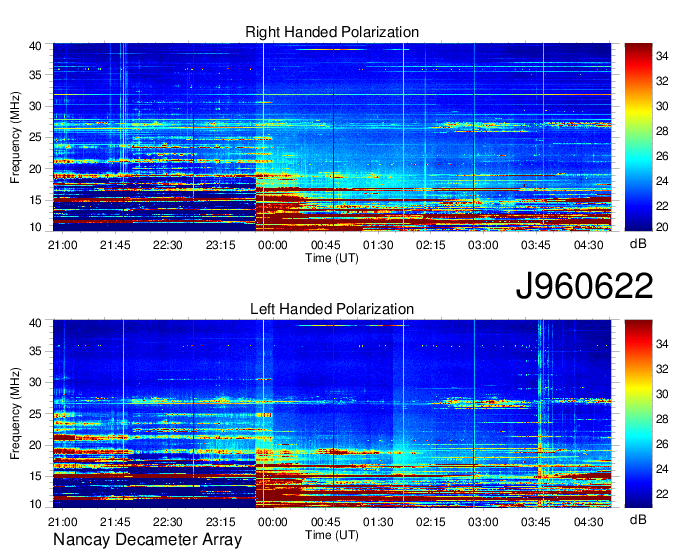The height and width of the screenshot is (552, 680).
Task: Click the 21:00 tick label under Left Handed plot
Action: (x=62, y=522)
